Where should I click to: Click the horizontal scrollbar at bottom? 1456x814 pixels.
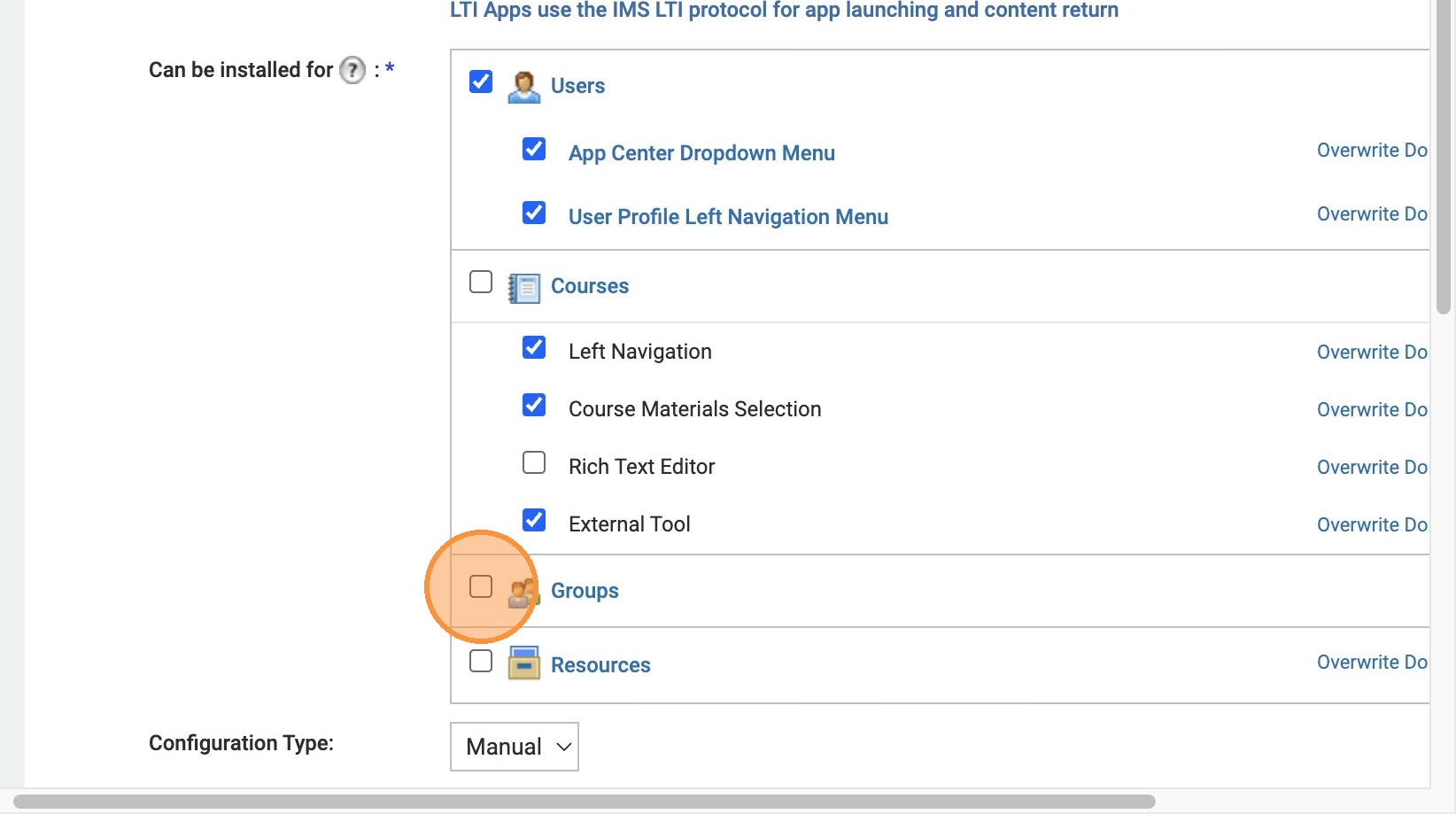click(585, 802)
